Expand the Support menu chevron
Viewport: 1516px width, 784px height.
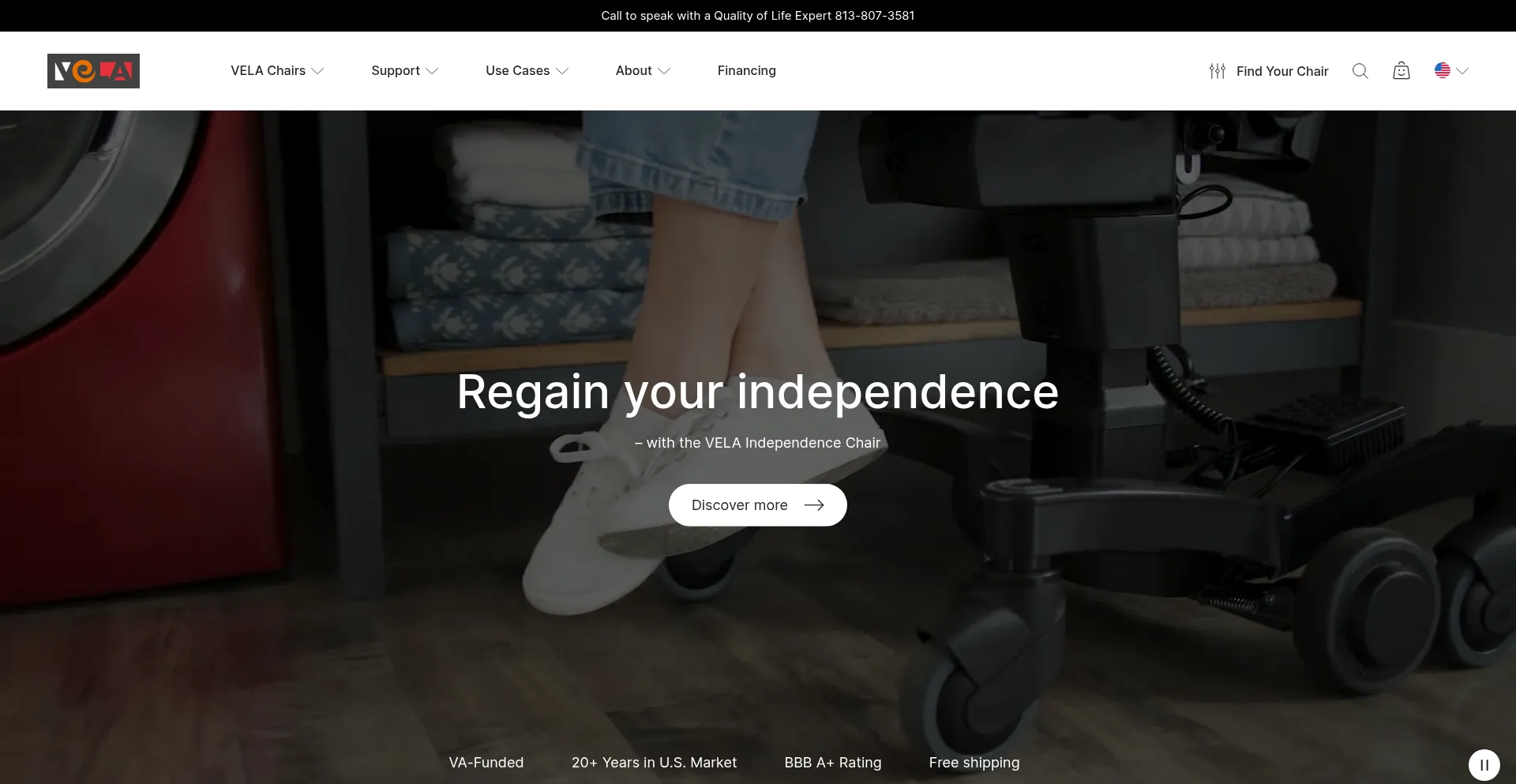pyautogui.click(x=432, y=71)
